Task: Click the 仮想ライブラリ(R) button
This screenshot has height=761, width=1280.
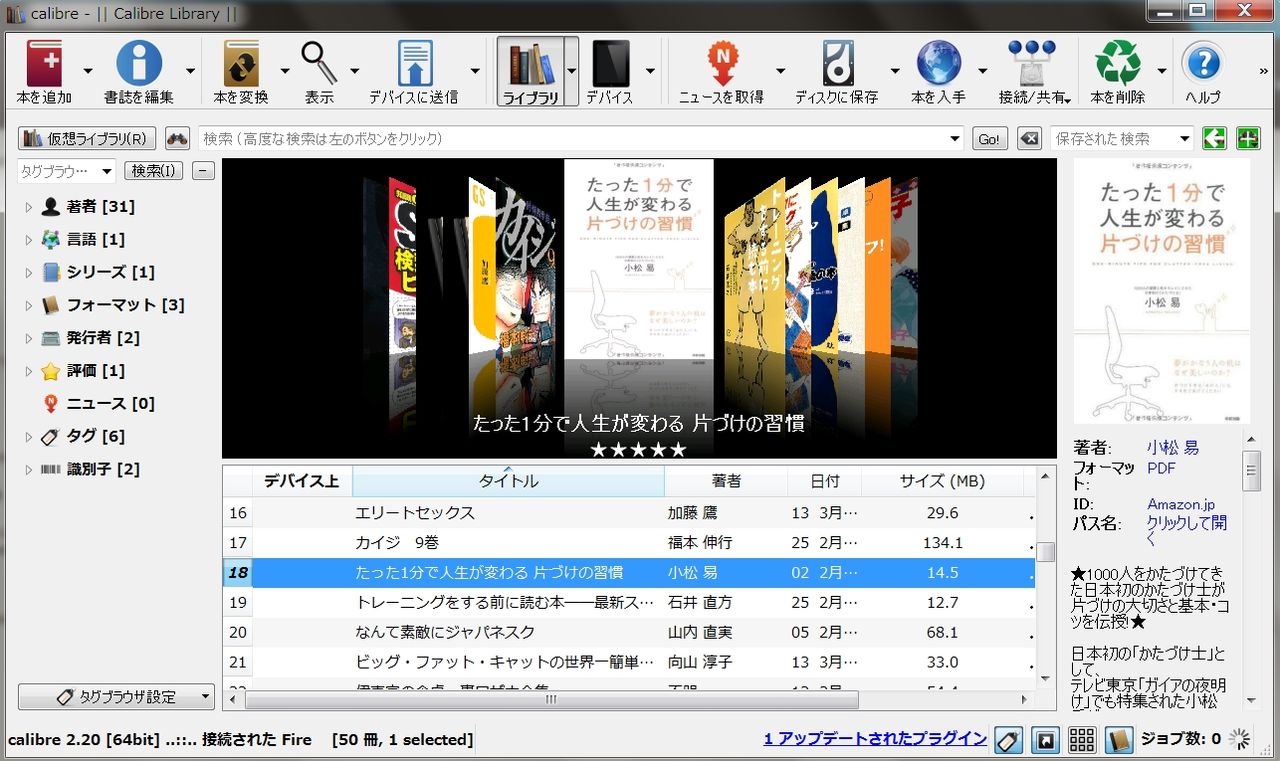Action: [x=88, y=139]
